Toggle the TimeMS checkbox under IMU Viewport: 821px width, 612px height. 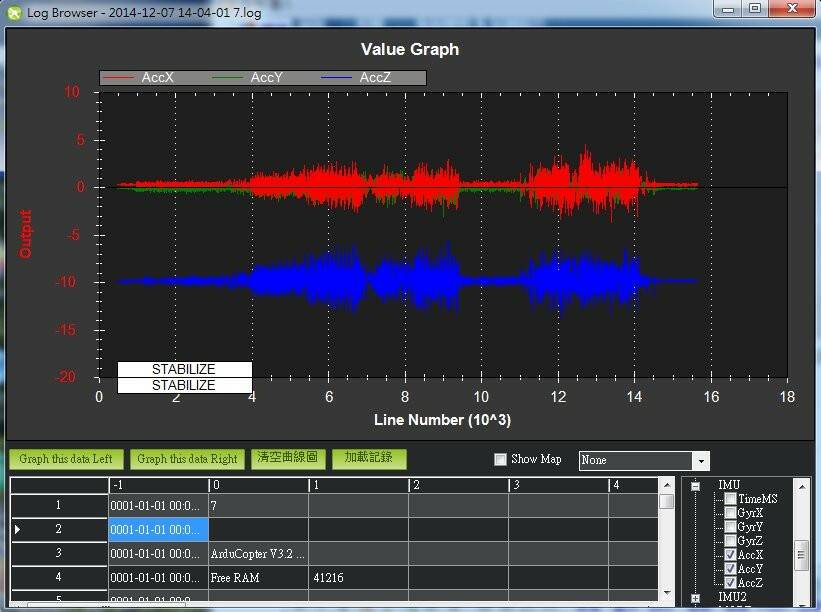[730, 499]
